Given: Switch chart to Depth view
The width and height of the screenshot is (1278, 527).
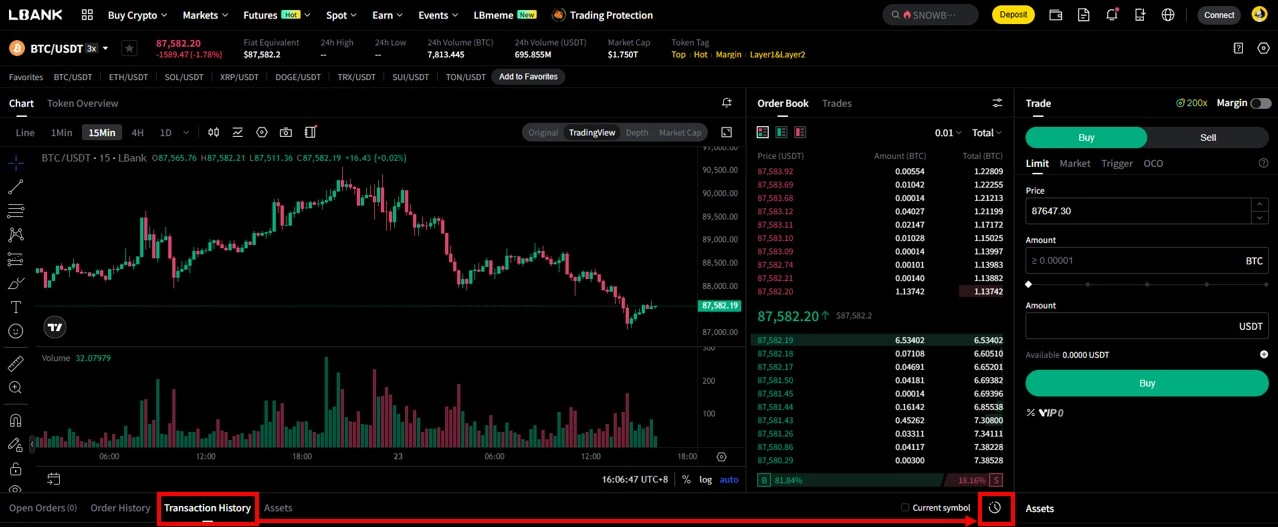Looking at the screenshot, I should point(637,132).
